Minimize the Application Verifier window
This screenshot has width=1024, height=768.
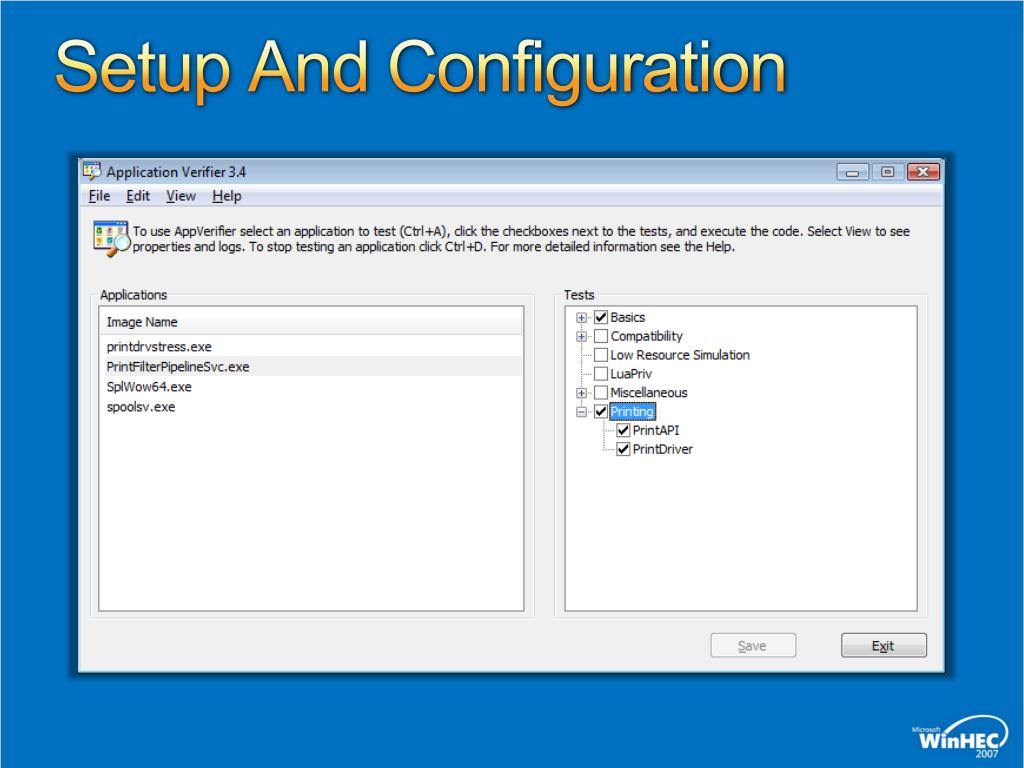coord(852,172)
